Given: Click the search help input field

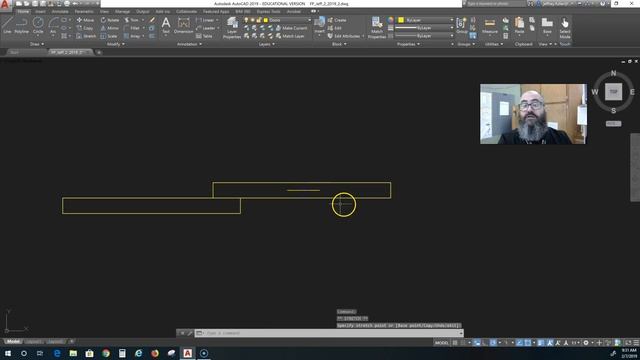Looking at the screenshot, I should pos(496,4).
